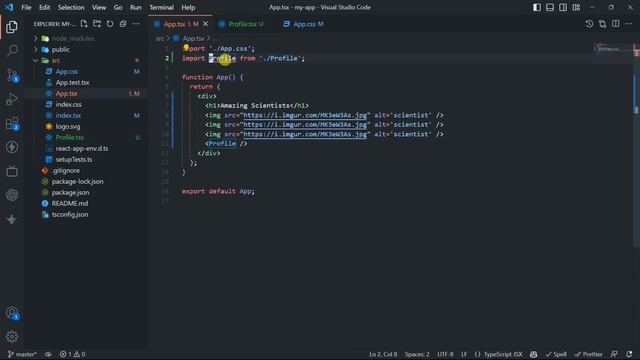Toggle the bottom panel layout button
Image resolution: width=640 pixels, height=360 pixels.
coord(550,7)
